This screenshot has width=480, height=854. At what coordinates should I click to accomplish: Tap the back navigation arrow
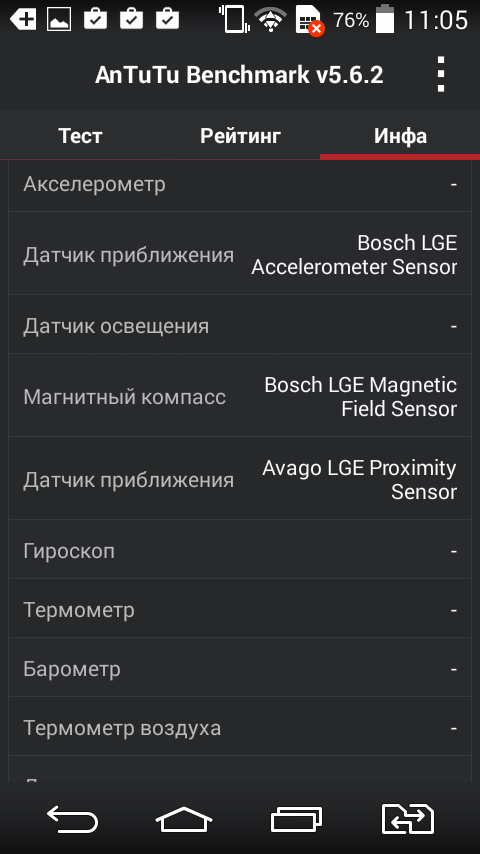click(72, 819)
